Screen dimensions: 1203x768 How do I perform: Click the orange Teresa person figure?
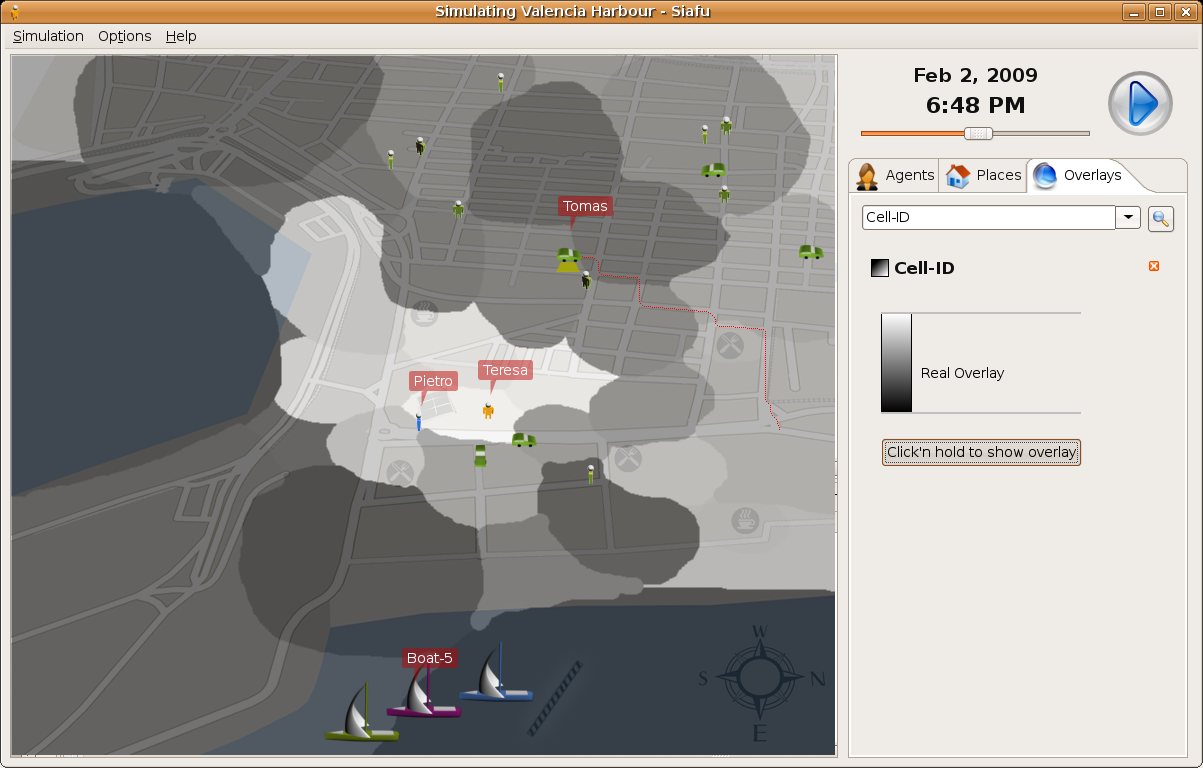tap(488, 411)
